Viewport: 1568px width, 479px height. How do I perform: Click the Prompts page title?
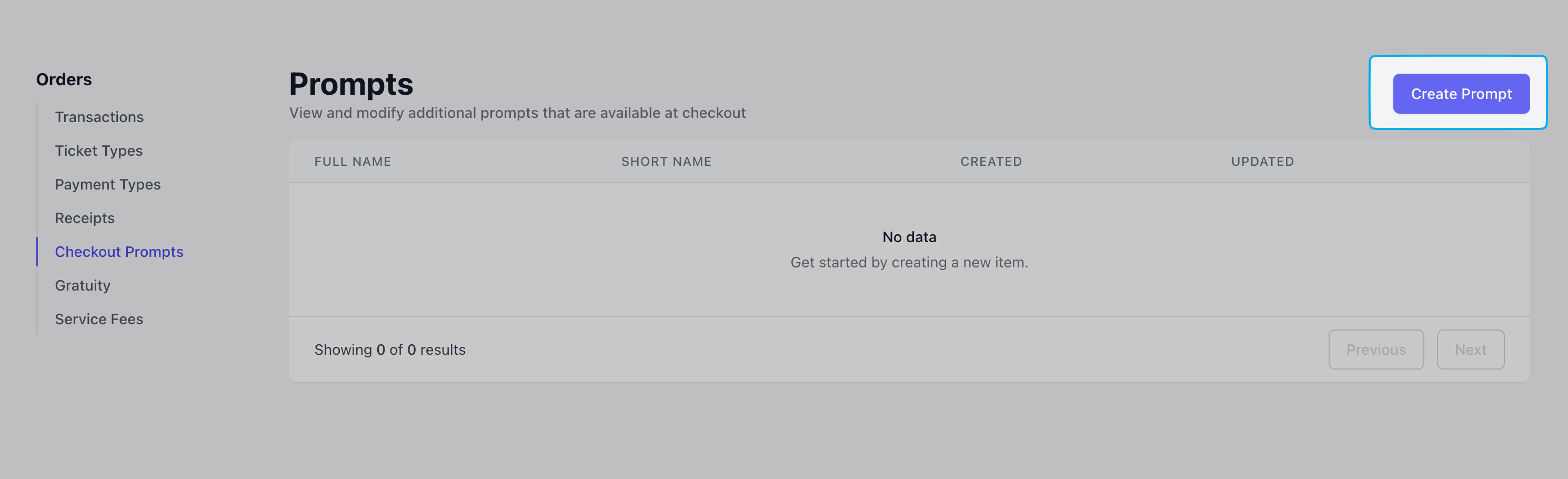click(x=351, y=84)
